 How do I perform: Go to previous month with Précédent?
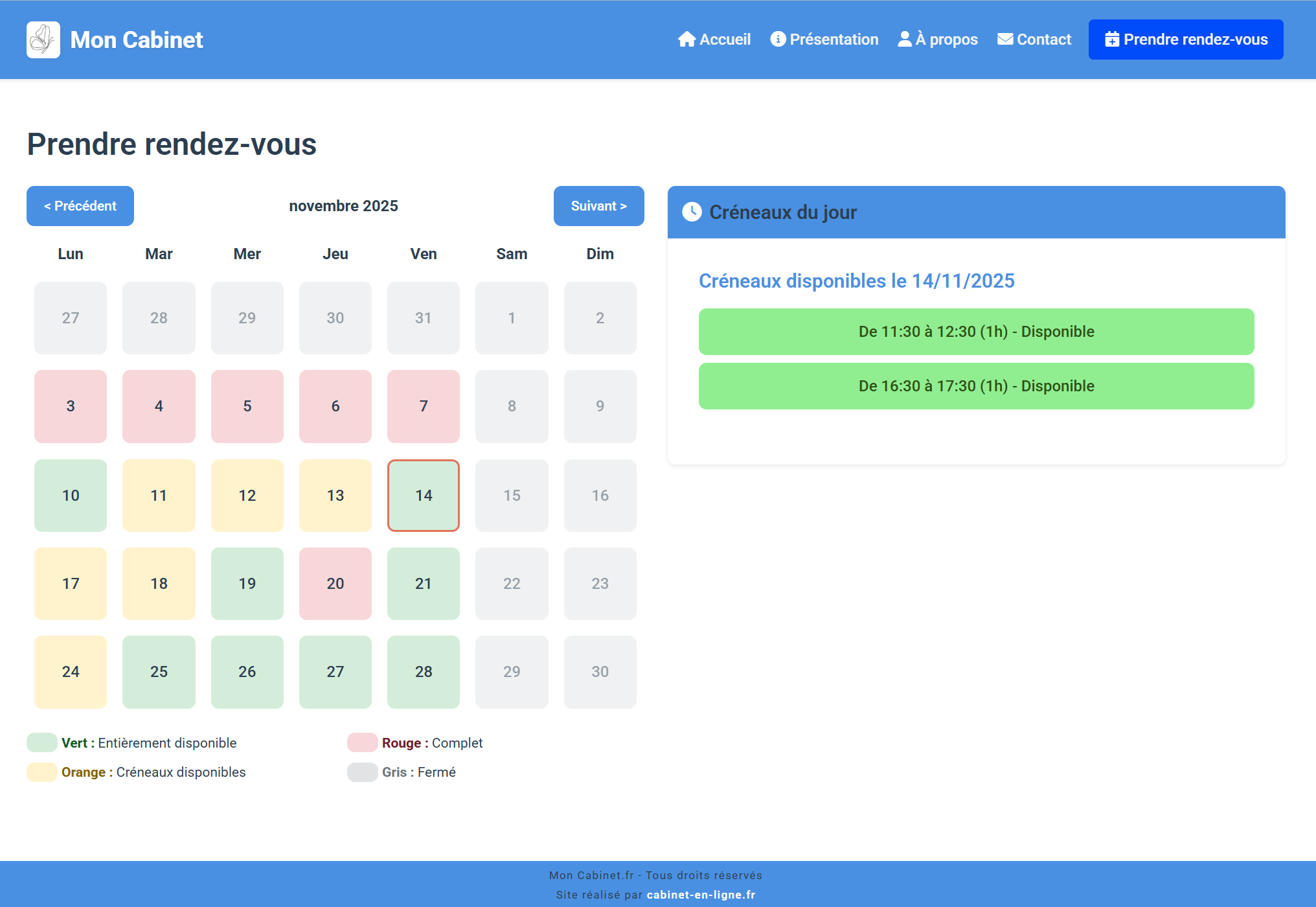80,206
